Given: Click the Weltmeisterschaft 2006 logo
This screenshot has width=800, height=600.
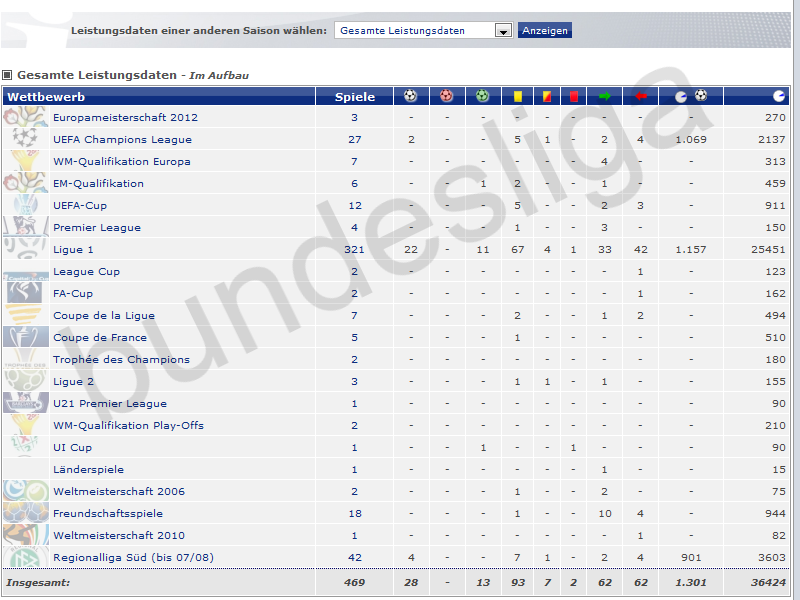Looking at the screenshot, I should coord(26,491).
